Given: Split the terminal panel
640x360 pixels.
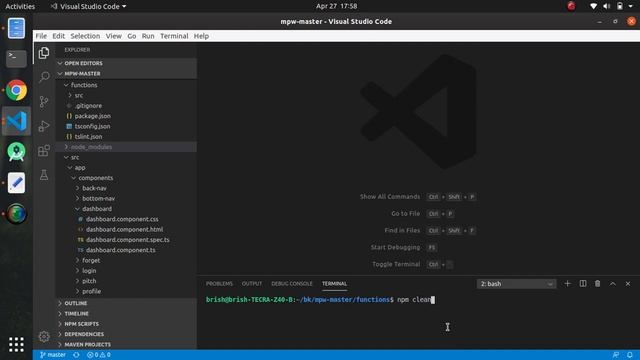Looking at the screenshot, I should pyautogui.click(x=582, y=284).
